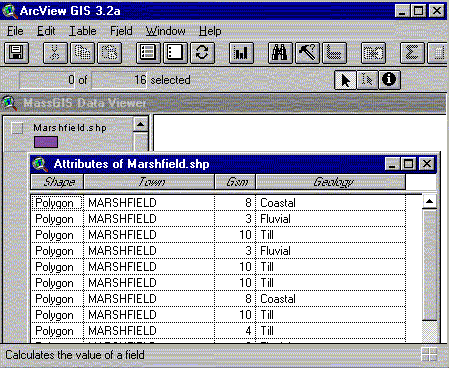Click the Attributes of Marshfield.shp title bar
The height and width of the screenshot is (368, 449).
pos(233,164)
